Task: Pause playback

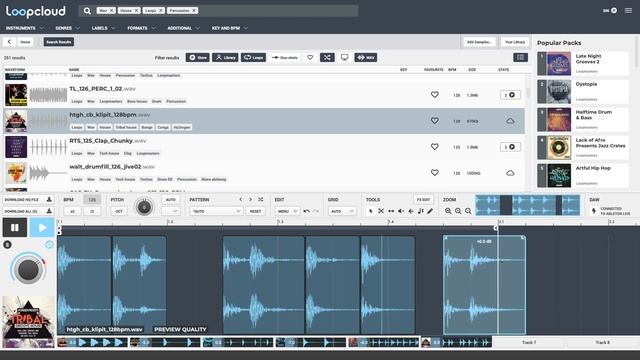Action: point(15,228)
